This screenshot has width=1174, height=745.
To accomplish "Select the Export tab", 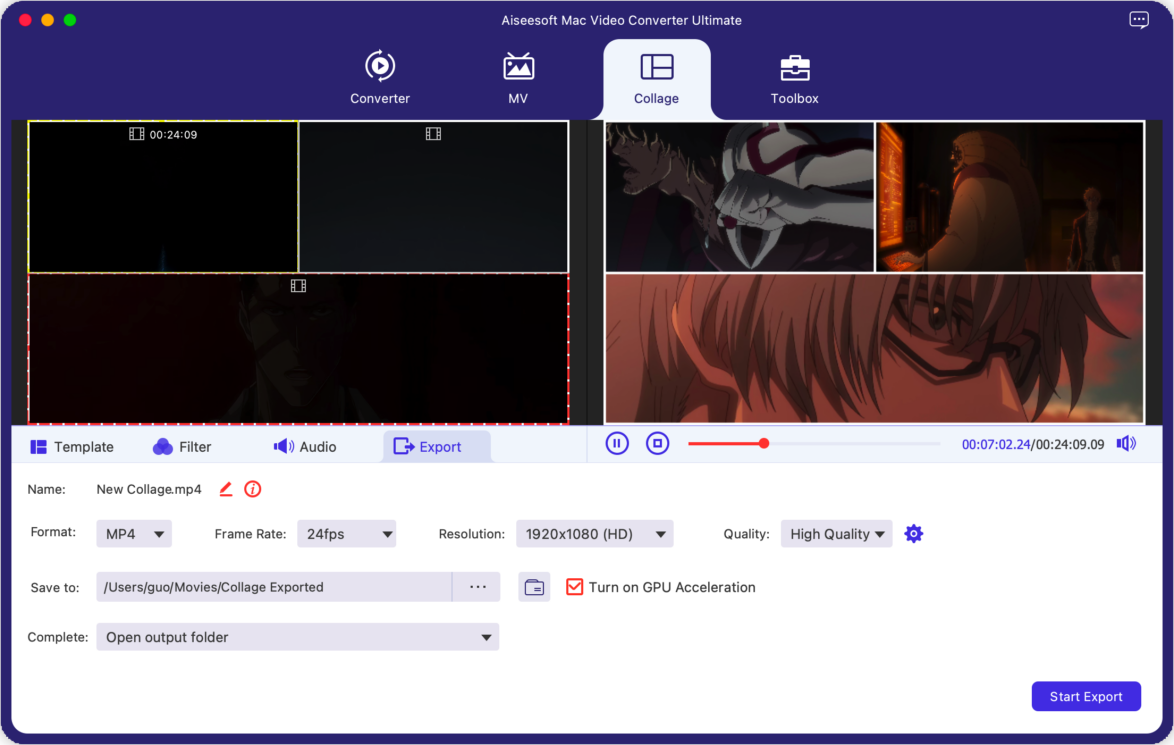I will coord(437,446).
